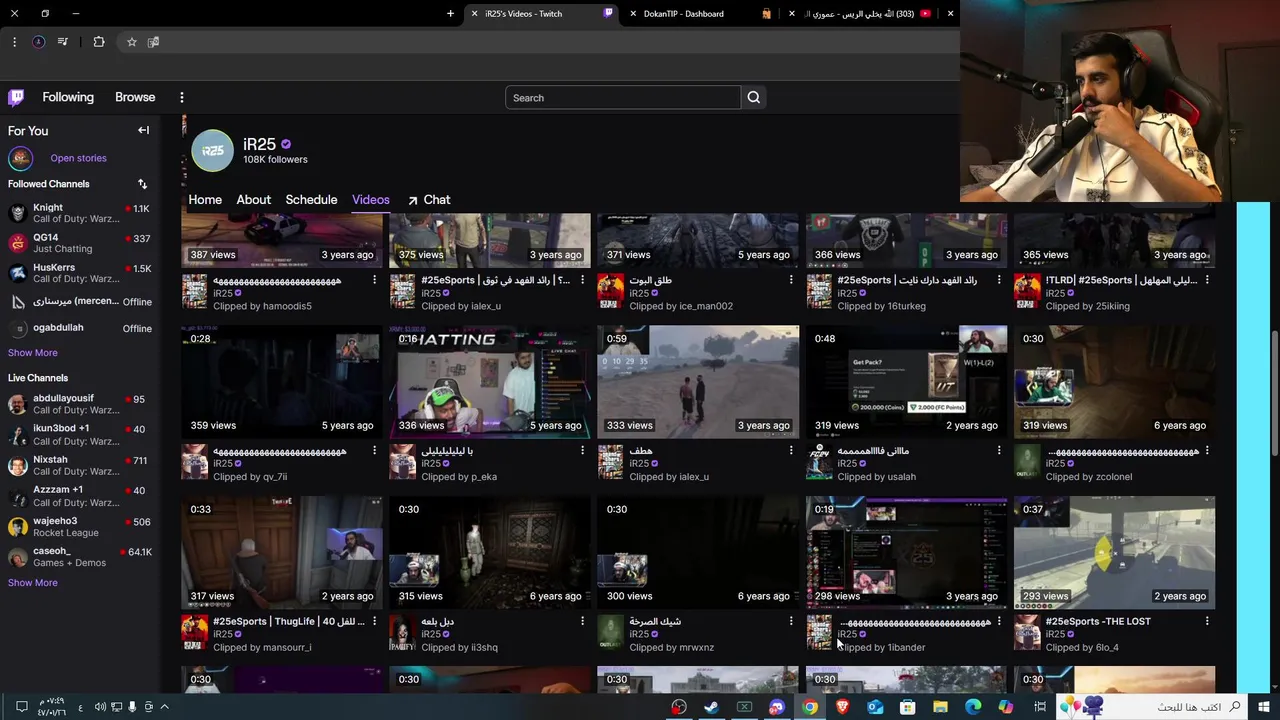
Task: Expand hidden system tray icons
Action: [165, 707]
